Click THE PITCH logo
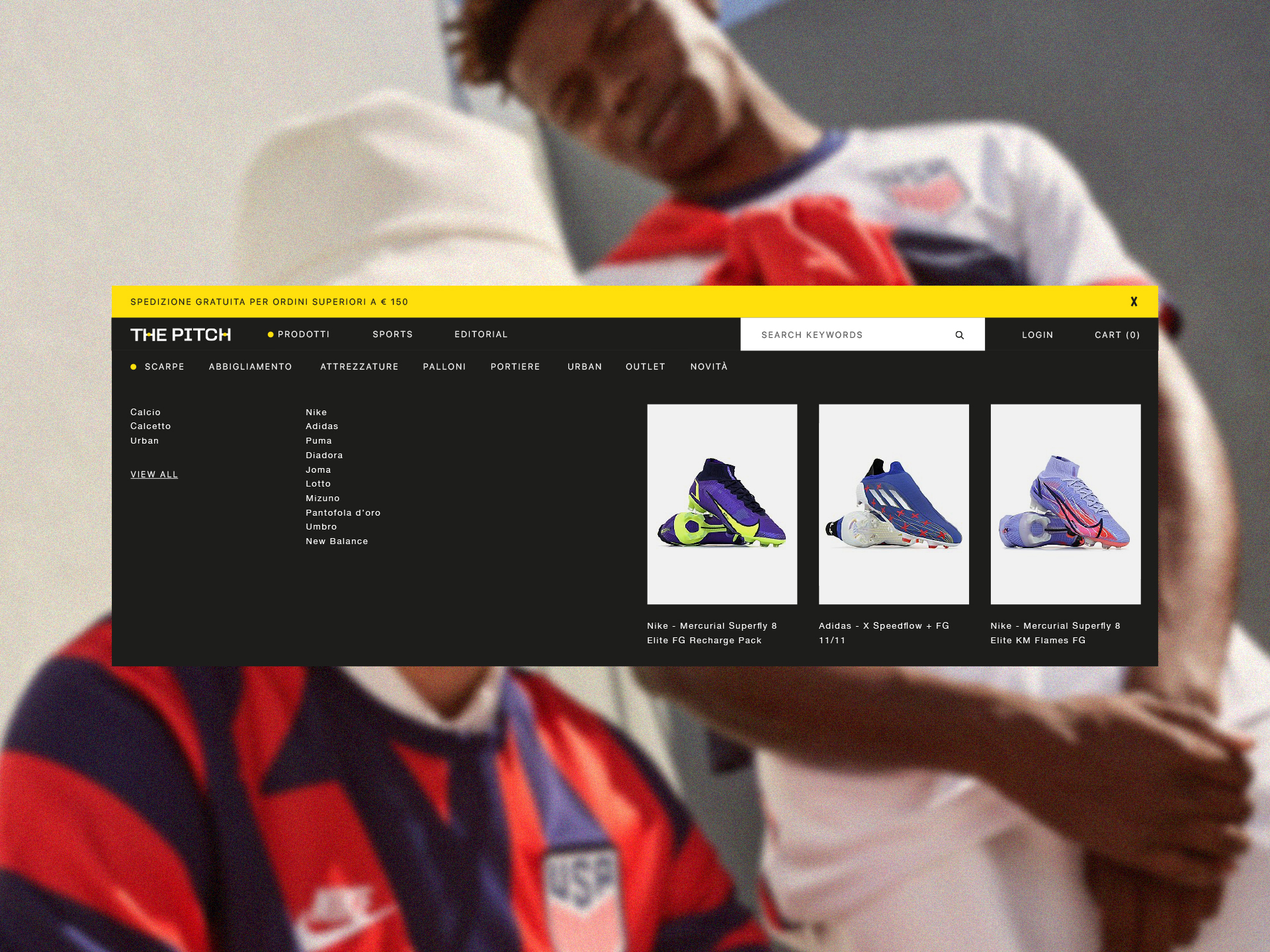The image size is (1270, 952). [181, 335]
